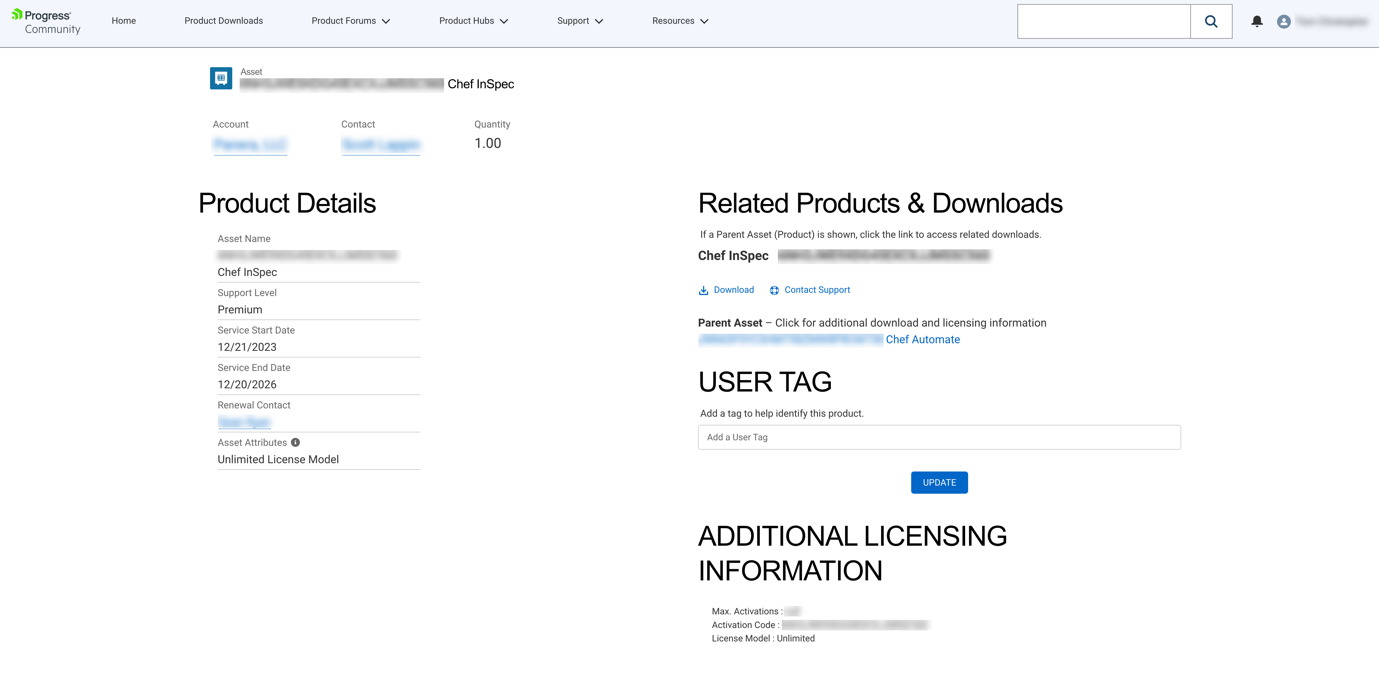The height and width of the screenshot is (678, 1384).
Task: Click into the top search box
Action: point(1103,21)
